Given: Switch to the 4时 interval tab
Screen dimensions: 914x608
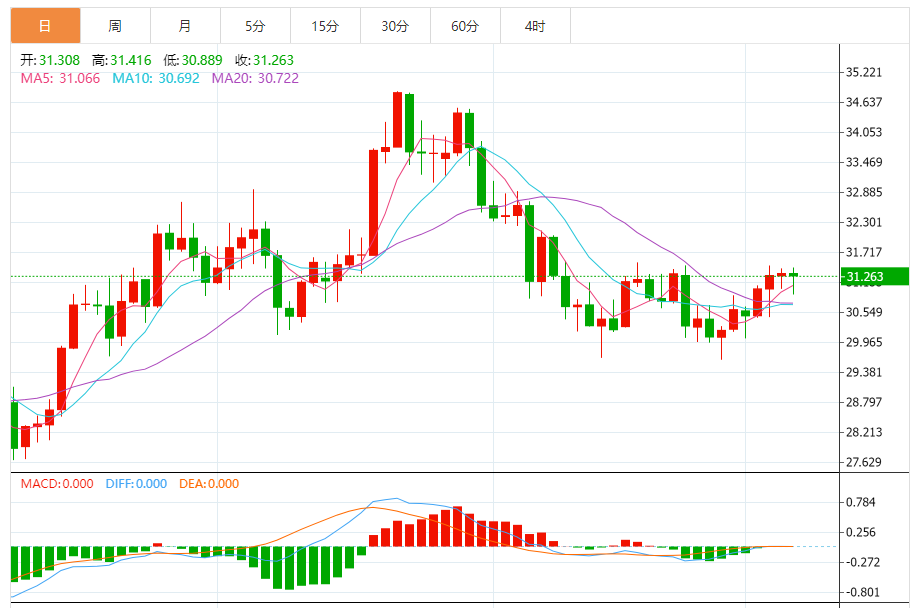Looking at the screenshot, I should point(535,26).
